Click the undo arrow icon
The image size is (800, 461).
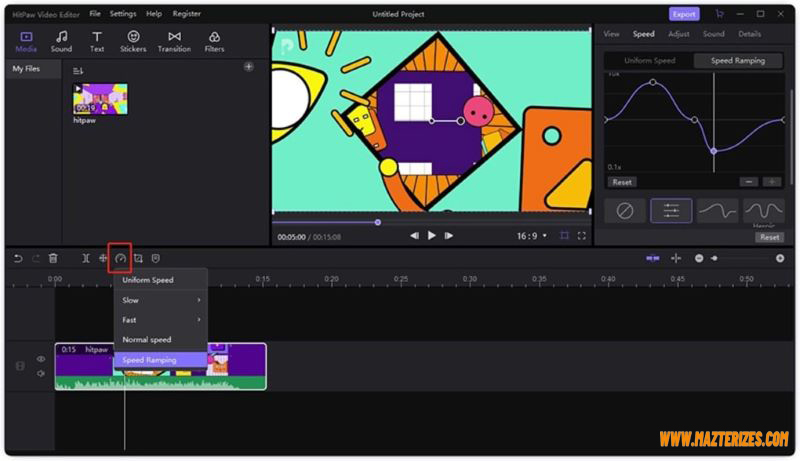coord(18,259)
